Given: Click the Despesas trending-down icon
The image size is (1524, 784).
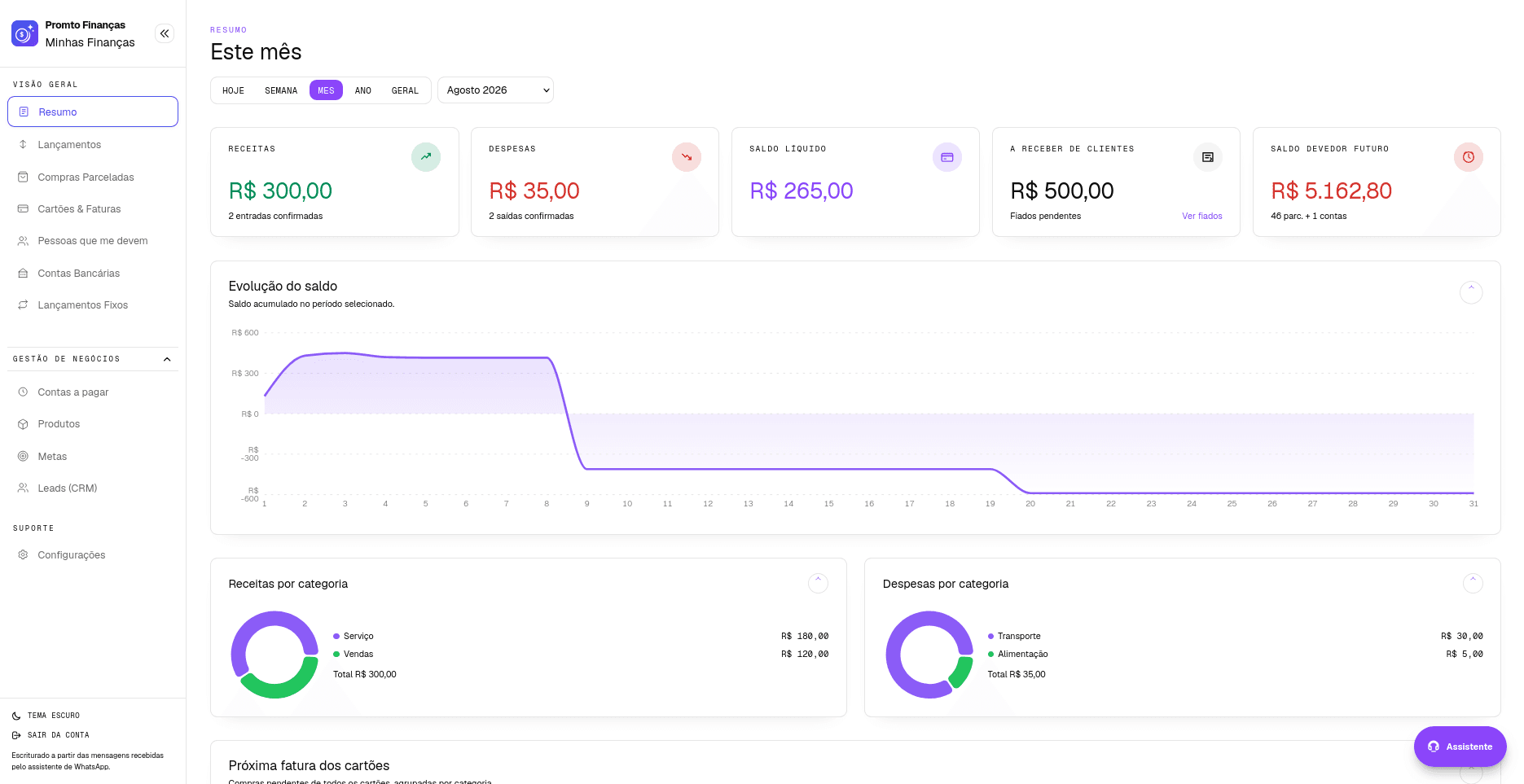Looking at the screenshot, I should (x=687, y=157).
